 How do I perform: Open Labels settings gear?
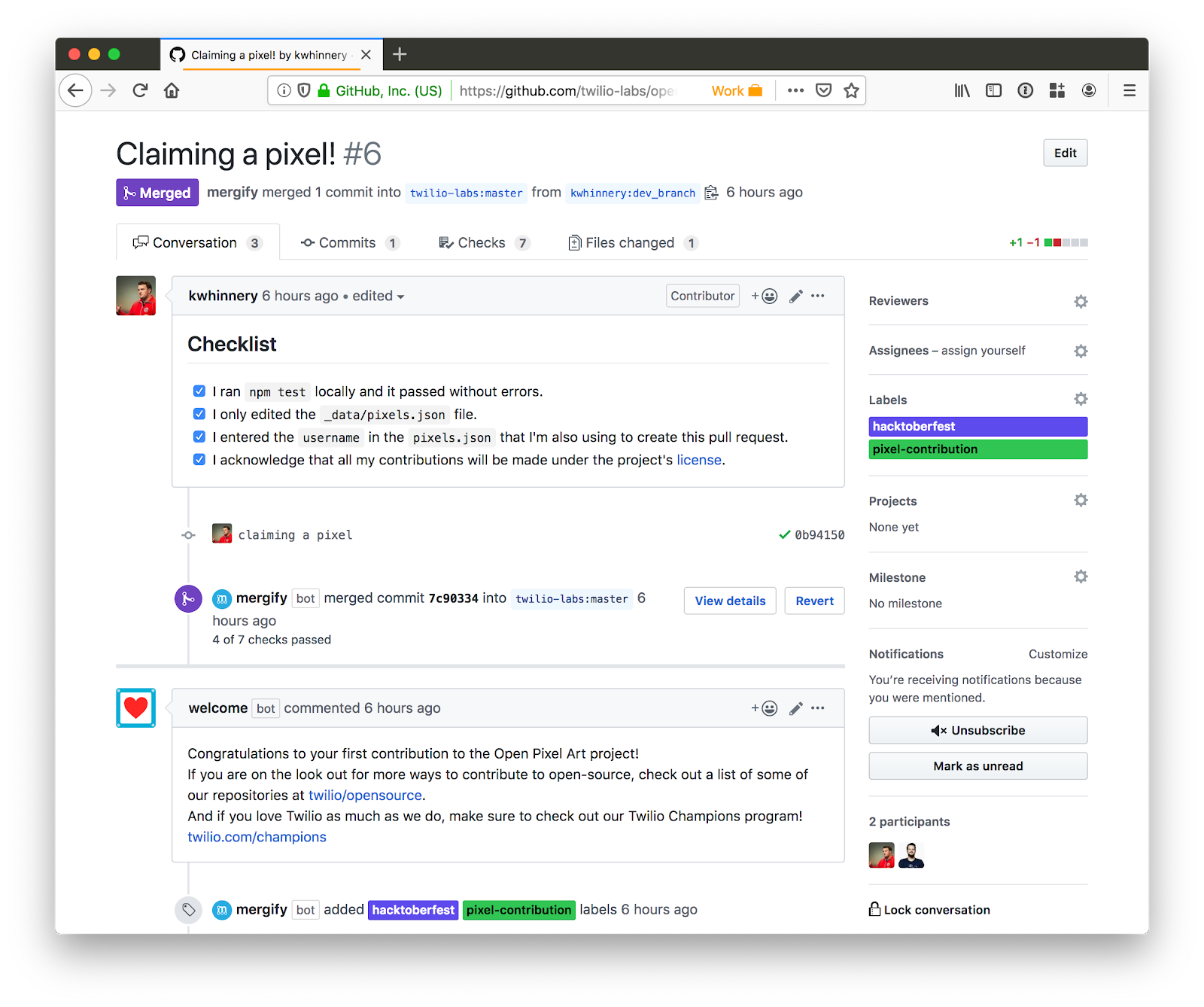click(x=1081, y=399)
